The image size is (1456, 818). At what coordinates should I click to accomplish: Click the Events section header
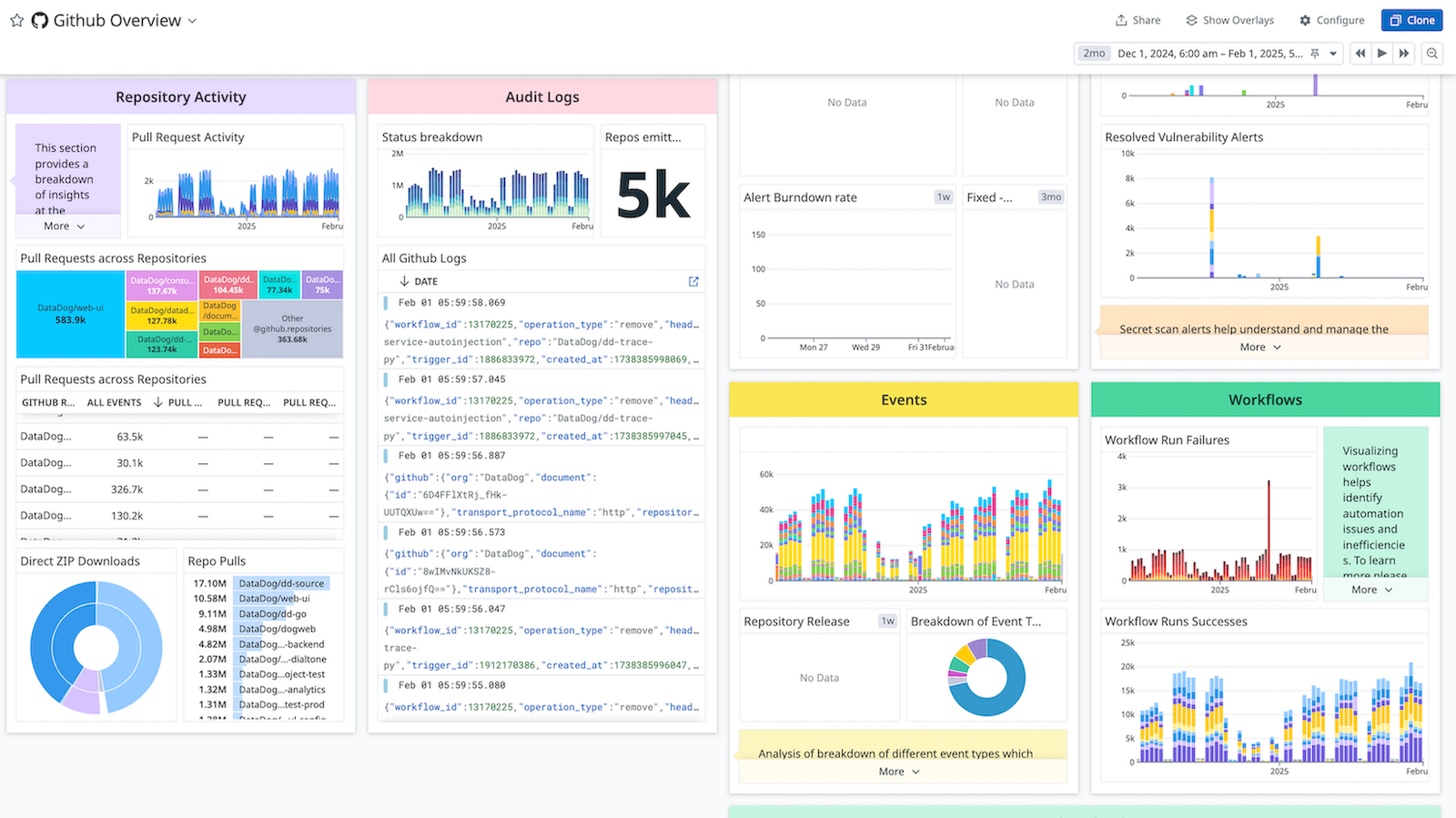[904, 400]
